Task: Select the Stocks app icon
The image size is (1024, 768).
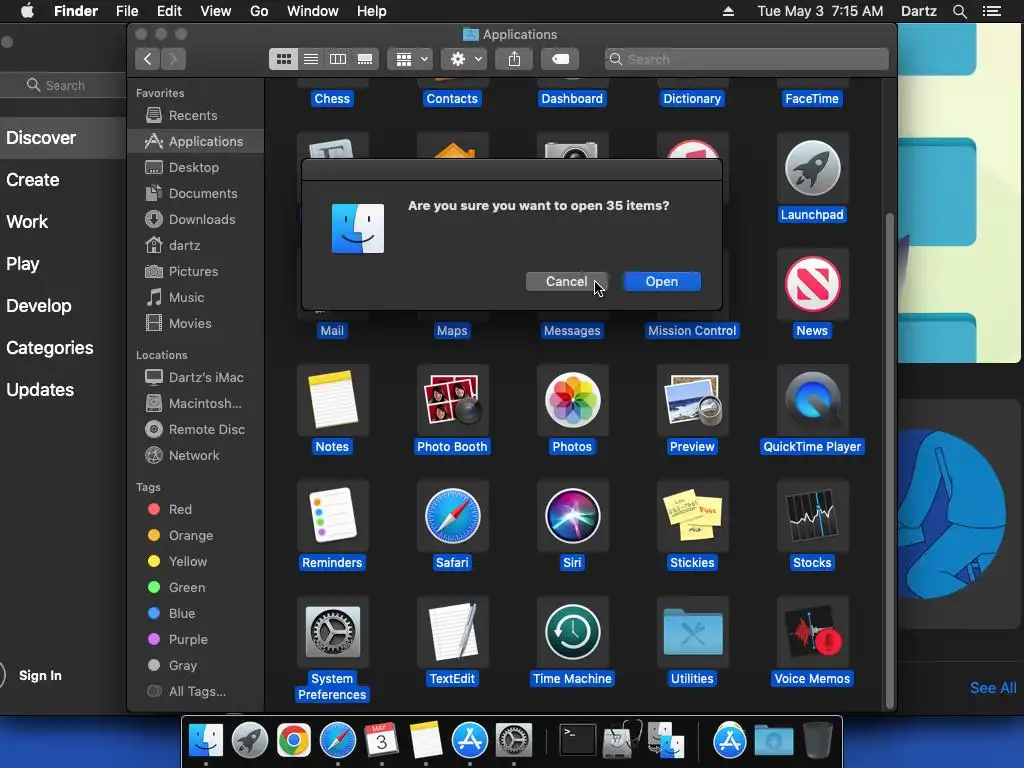Action: [x=812, y=516]
